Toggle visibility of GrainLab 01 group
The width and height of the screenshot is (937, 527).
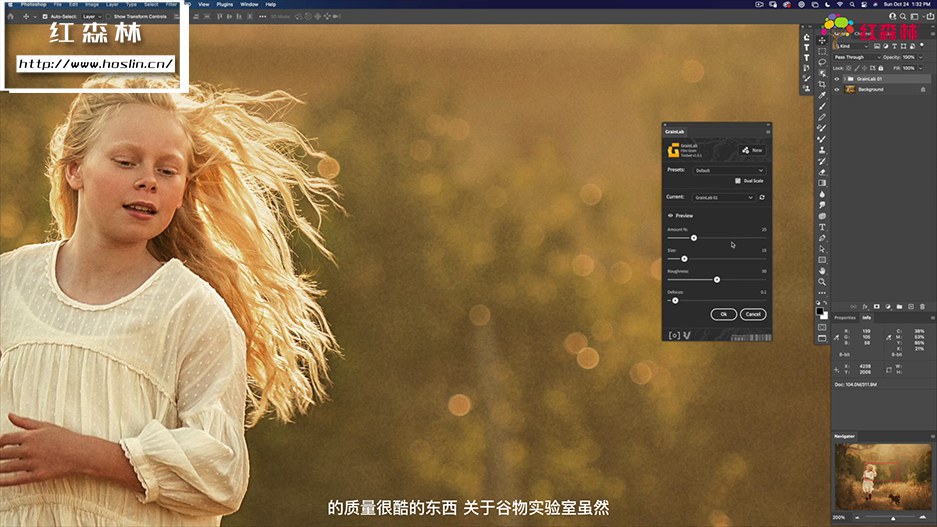coord(837,78)
